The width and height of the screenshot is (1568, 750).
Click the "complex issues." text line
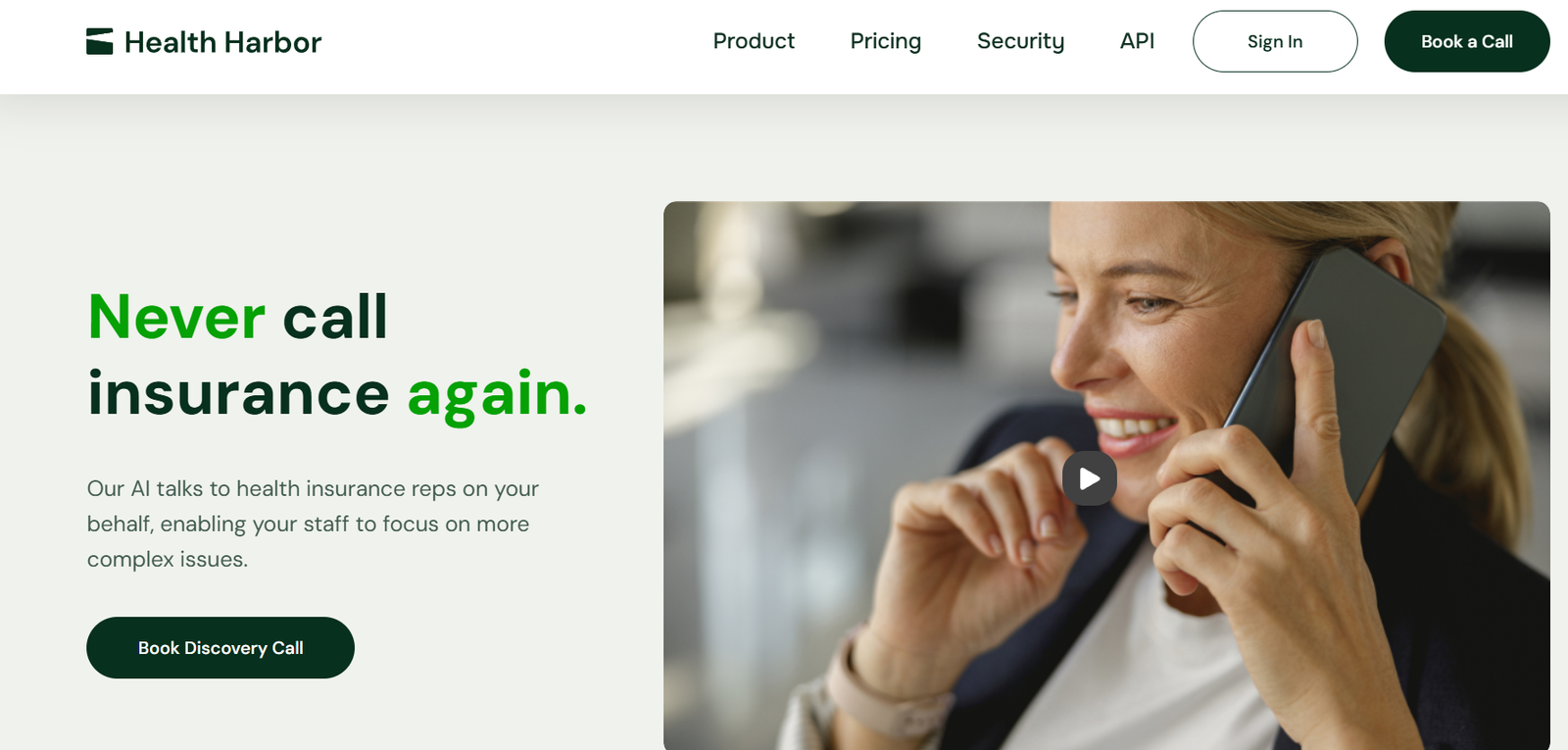point(168,560)
